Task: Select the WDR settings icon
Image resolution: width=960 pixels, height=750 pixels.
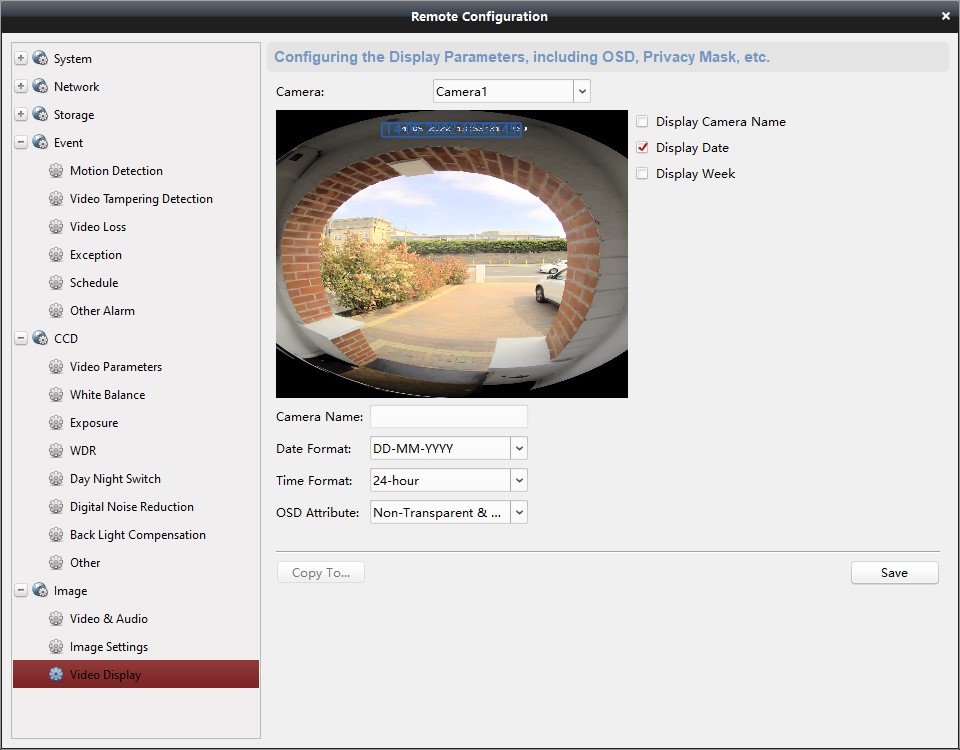Action: [x=56, y=450]
